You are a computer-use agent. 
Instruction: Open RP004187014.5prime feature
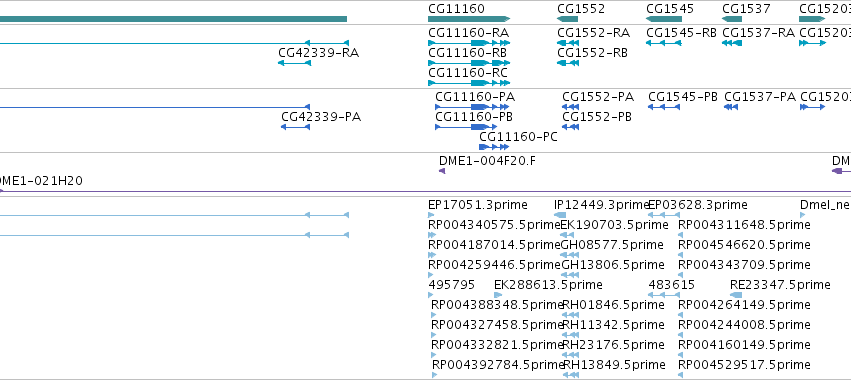click(494, 245)
